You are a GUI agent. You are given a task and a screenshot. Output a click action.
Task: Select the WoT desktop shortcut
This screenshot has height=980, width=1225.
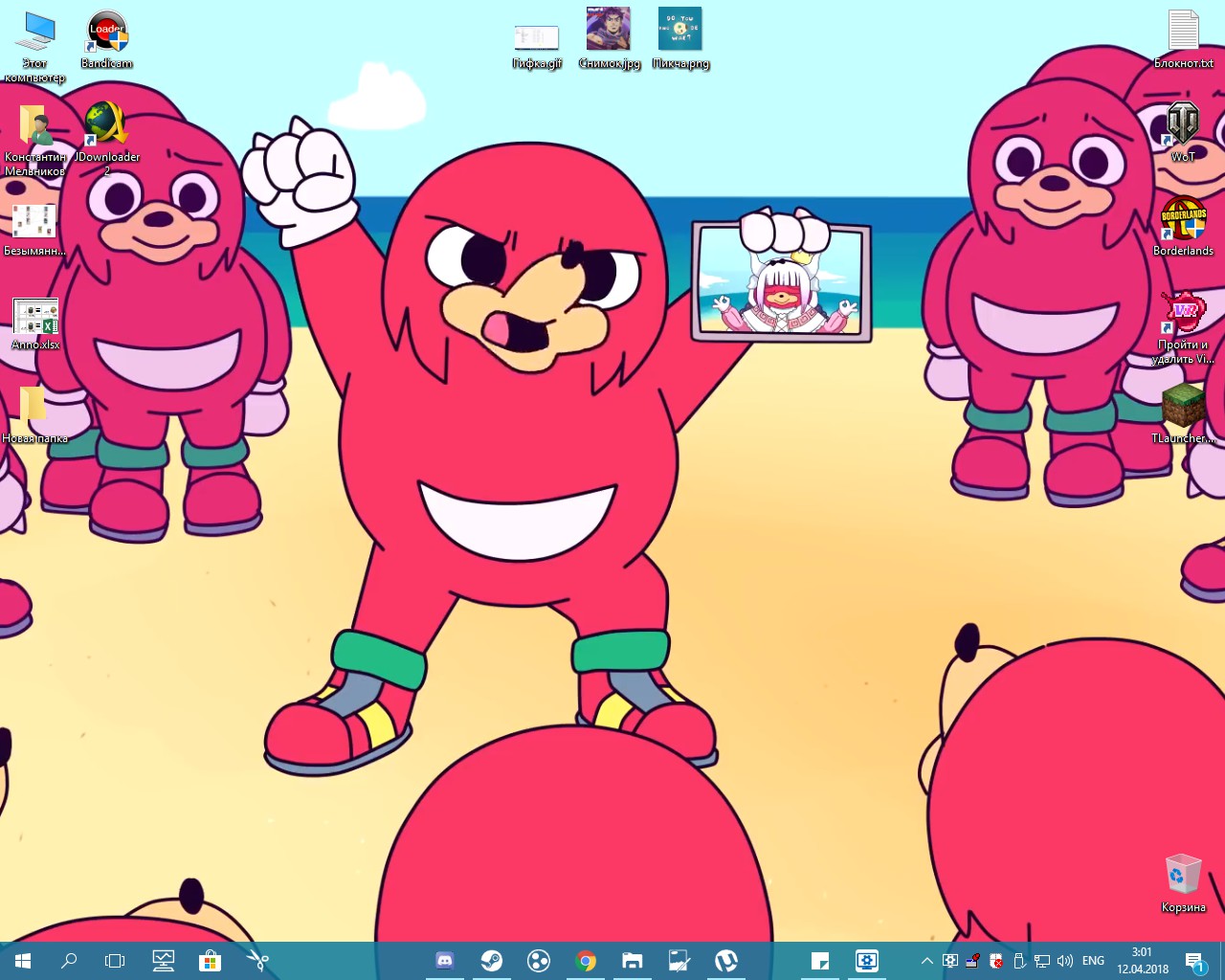[1183, 131]
